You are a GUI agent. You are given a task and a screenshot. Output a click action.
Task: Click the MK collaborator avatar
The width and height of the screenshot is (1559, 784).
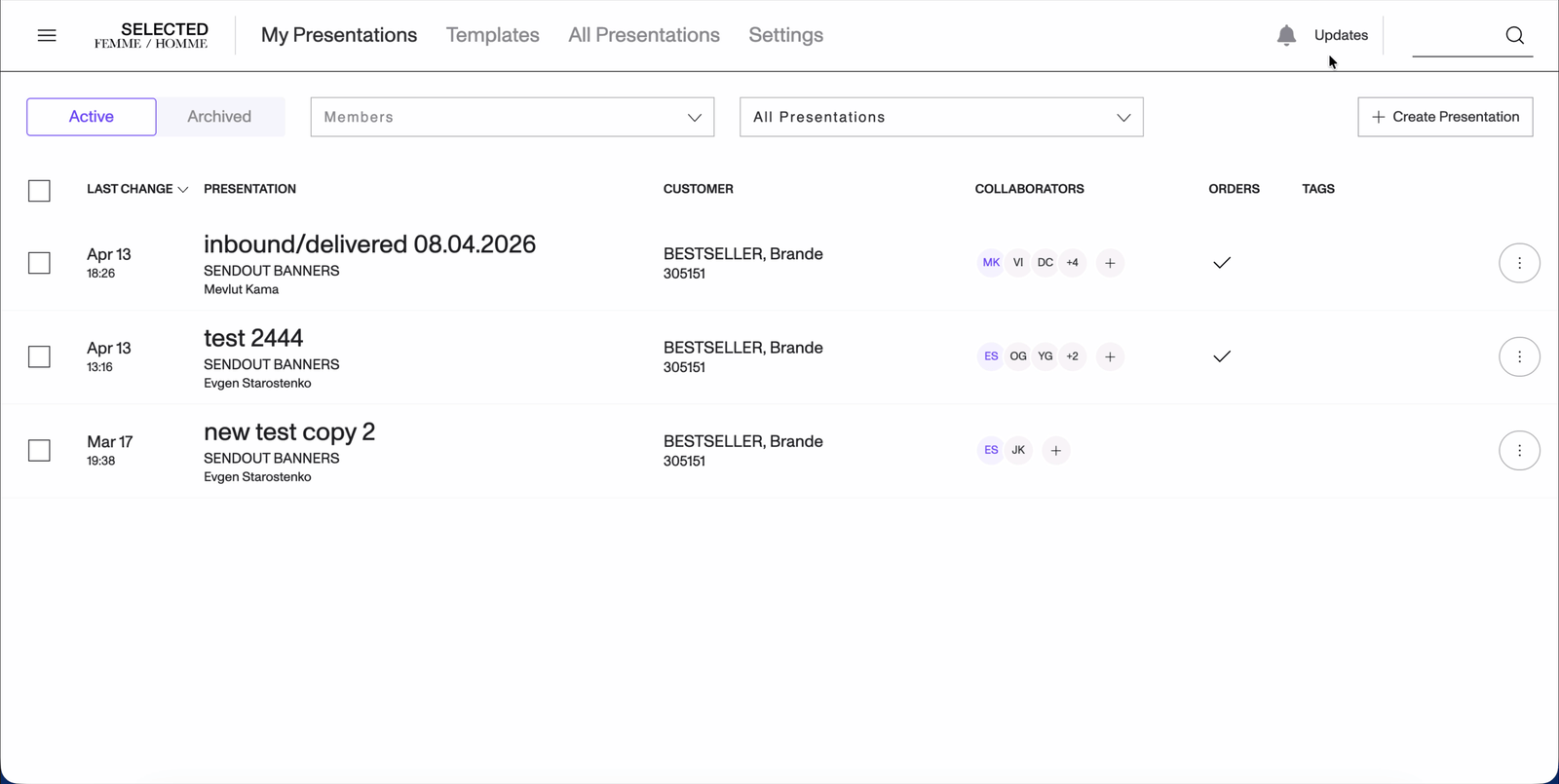(x=991, y=263)
